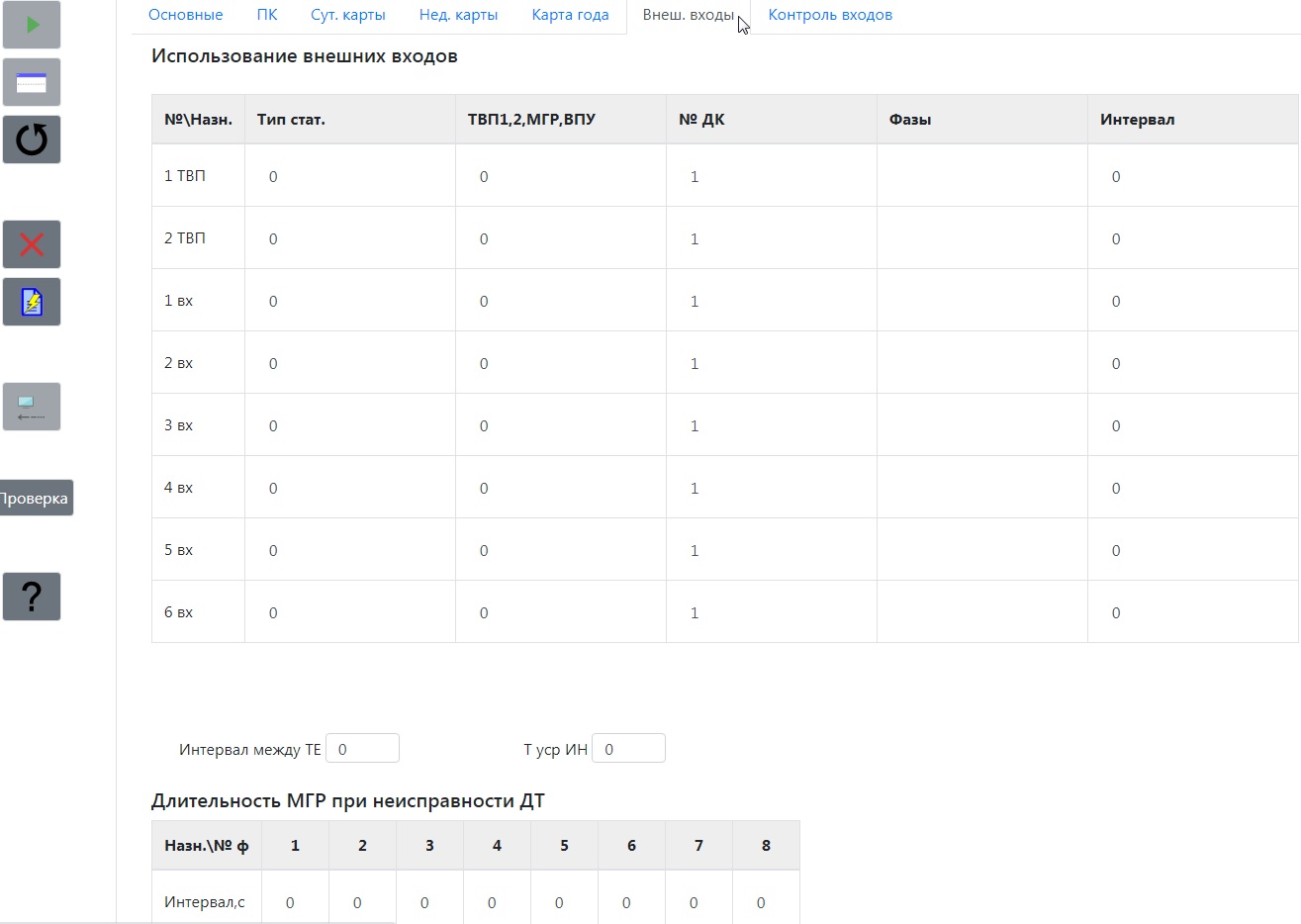Click Интервал cell in 2 вх row
The width and height of the screenshot is (1301, 924).
click(x=1193, y=363)
